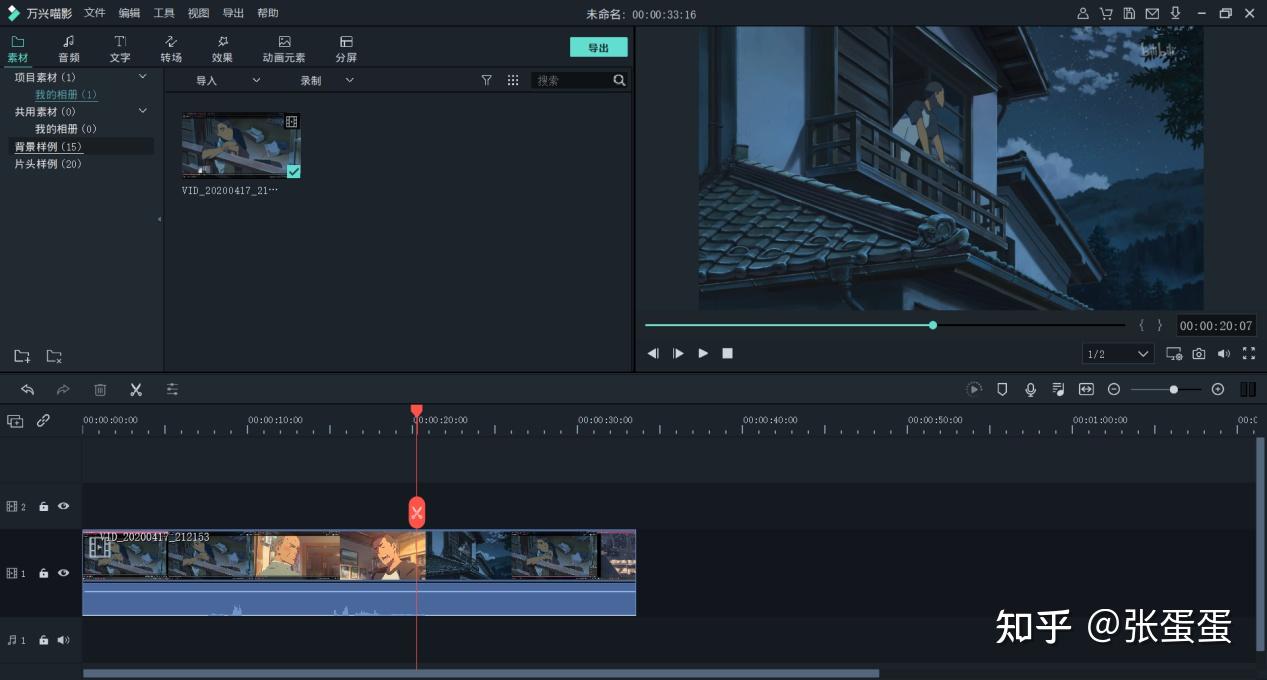1267x680 pixels.
Task: Toggle lock on video track 2
Action: click(x=44, y=507)
